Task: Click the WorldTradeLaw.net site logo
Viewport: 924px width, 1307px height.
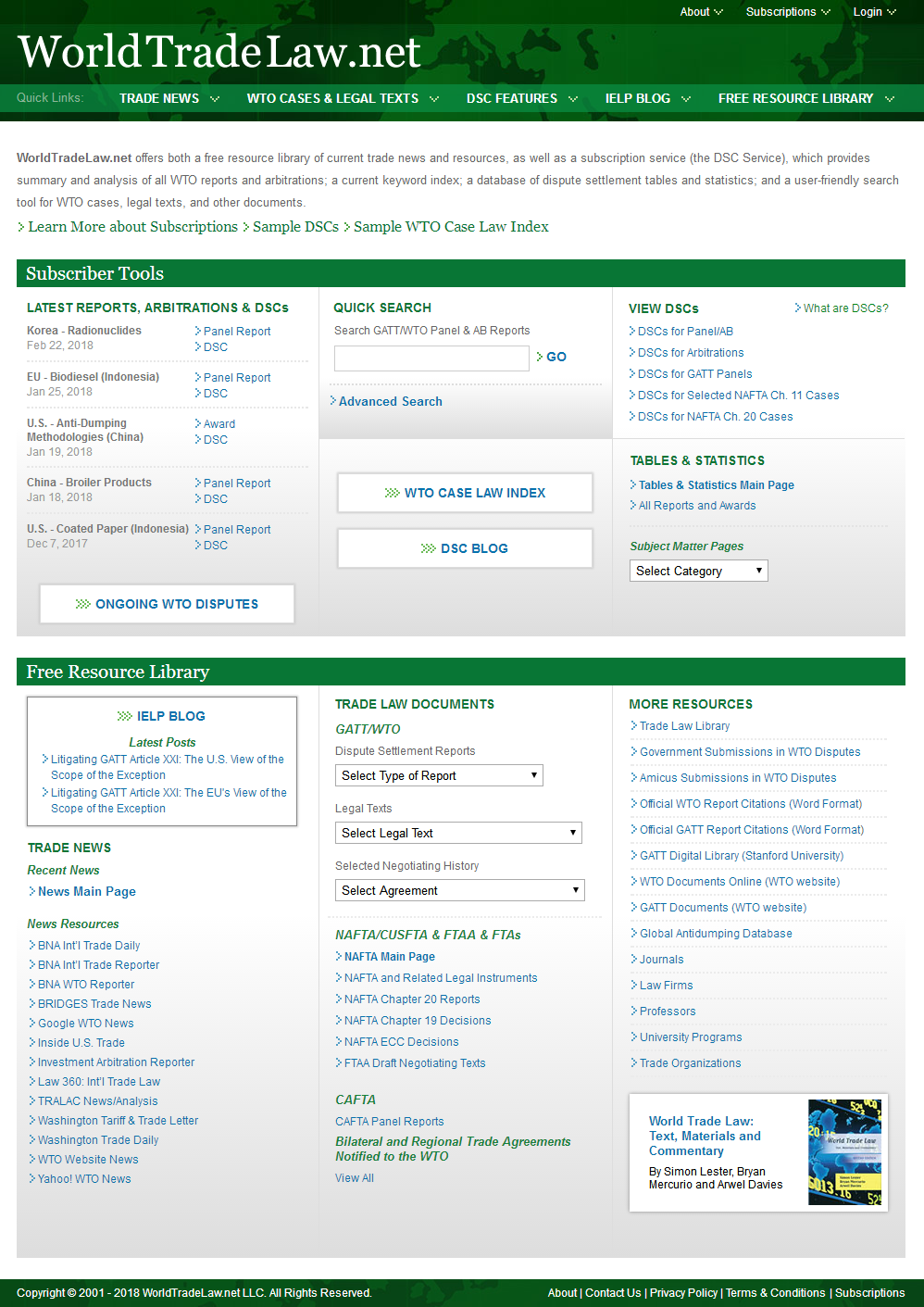Action: [219, 52]
